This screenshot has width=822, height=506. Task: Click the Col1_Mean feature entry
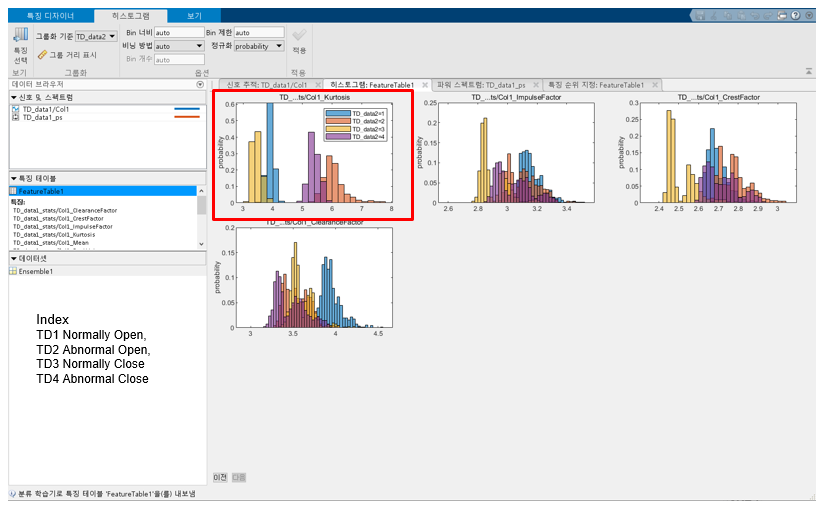[51, 243]
